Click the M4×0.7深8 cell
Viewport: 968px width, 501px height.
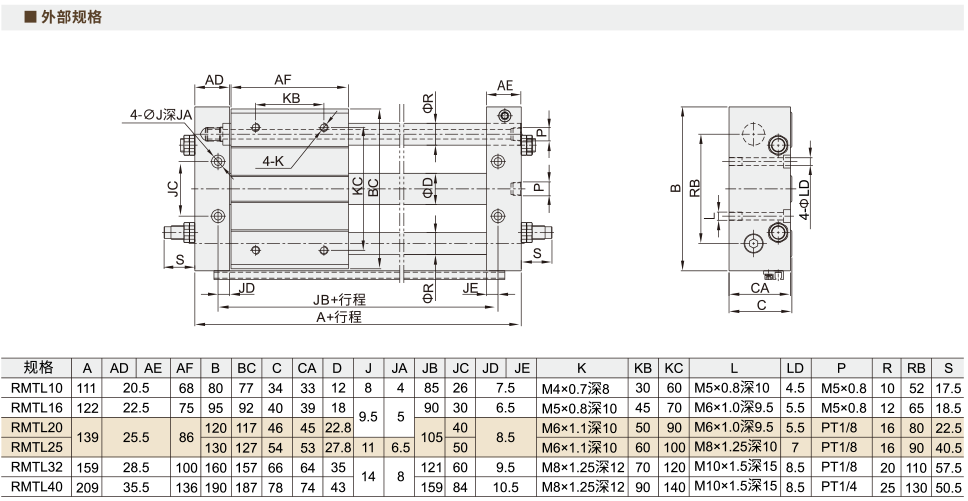[x=575, y=389]
